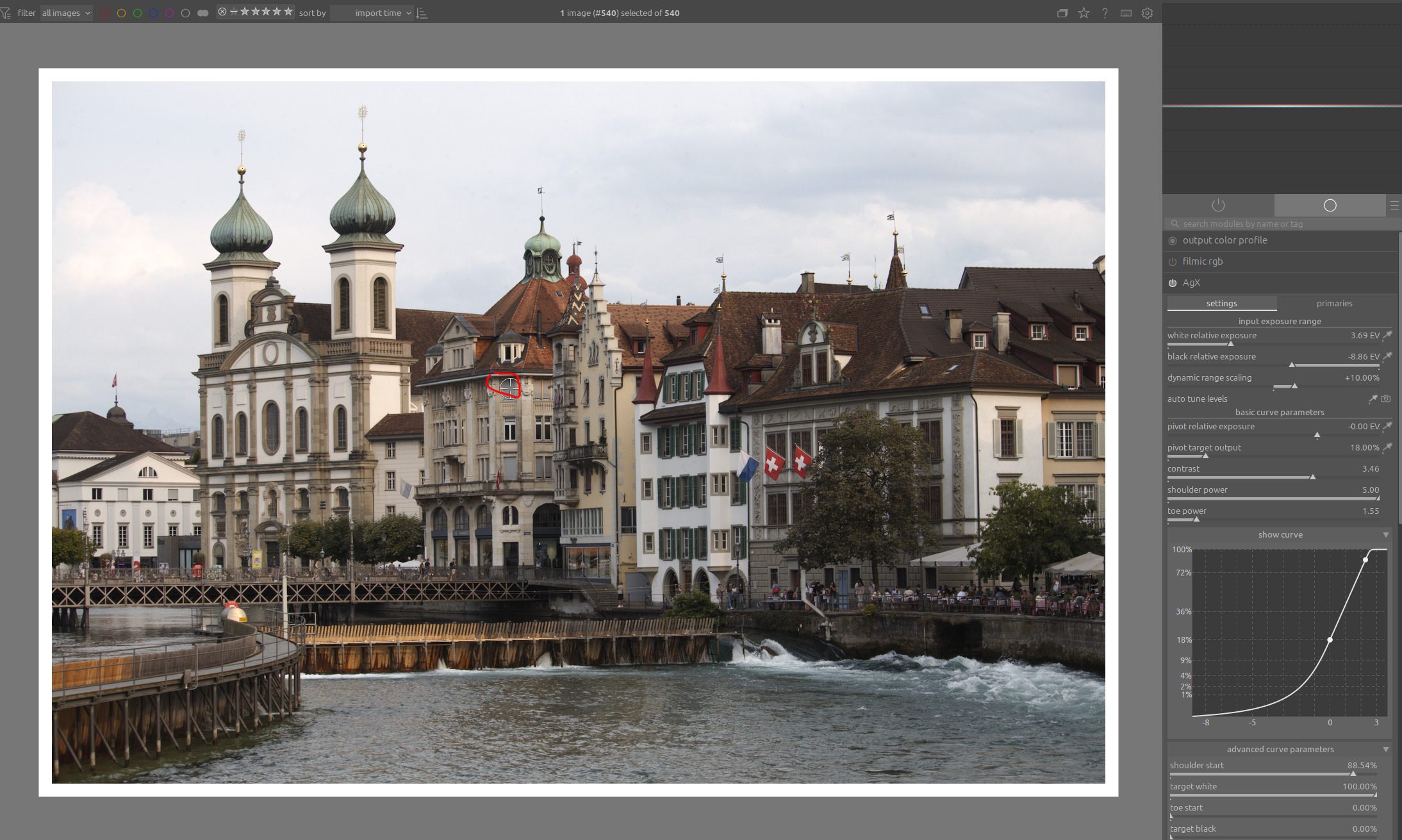This screenshot has height=840, width=1402.
Task: Switch to the primaries tab
Action: [1334, 303]
